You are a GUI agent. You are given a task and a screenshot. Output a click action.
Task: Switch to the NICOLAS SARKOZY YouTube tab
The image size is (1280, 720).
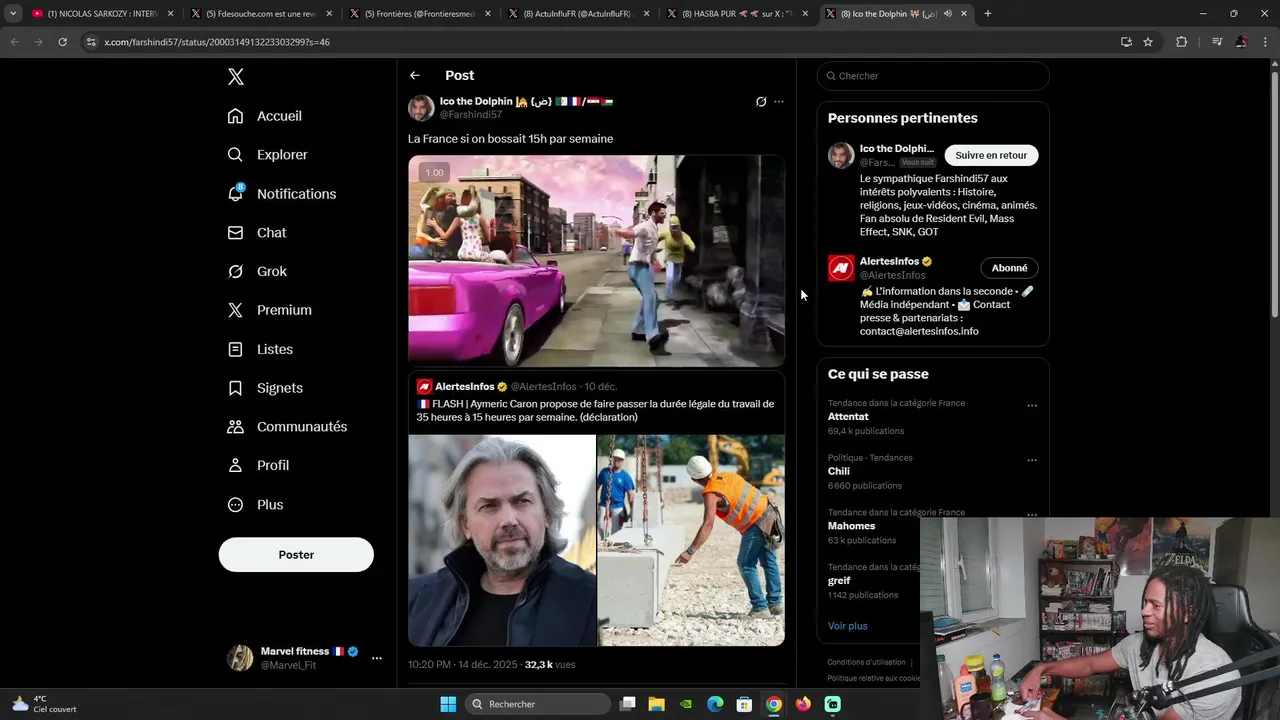click(x=103, y=14)
